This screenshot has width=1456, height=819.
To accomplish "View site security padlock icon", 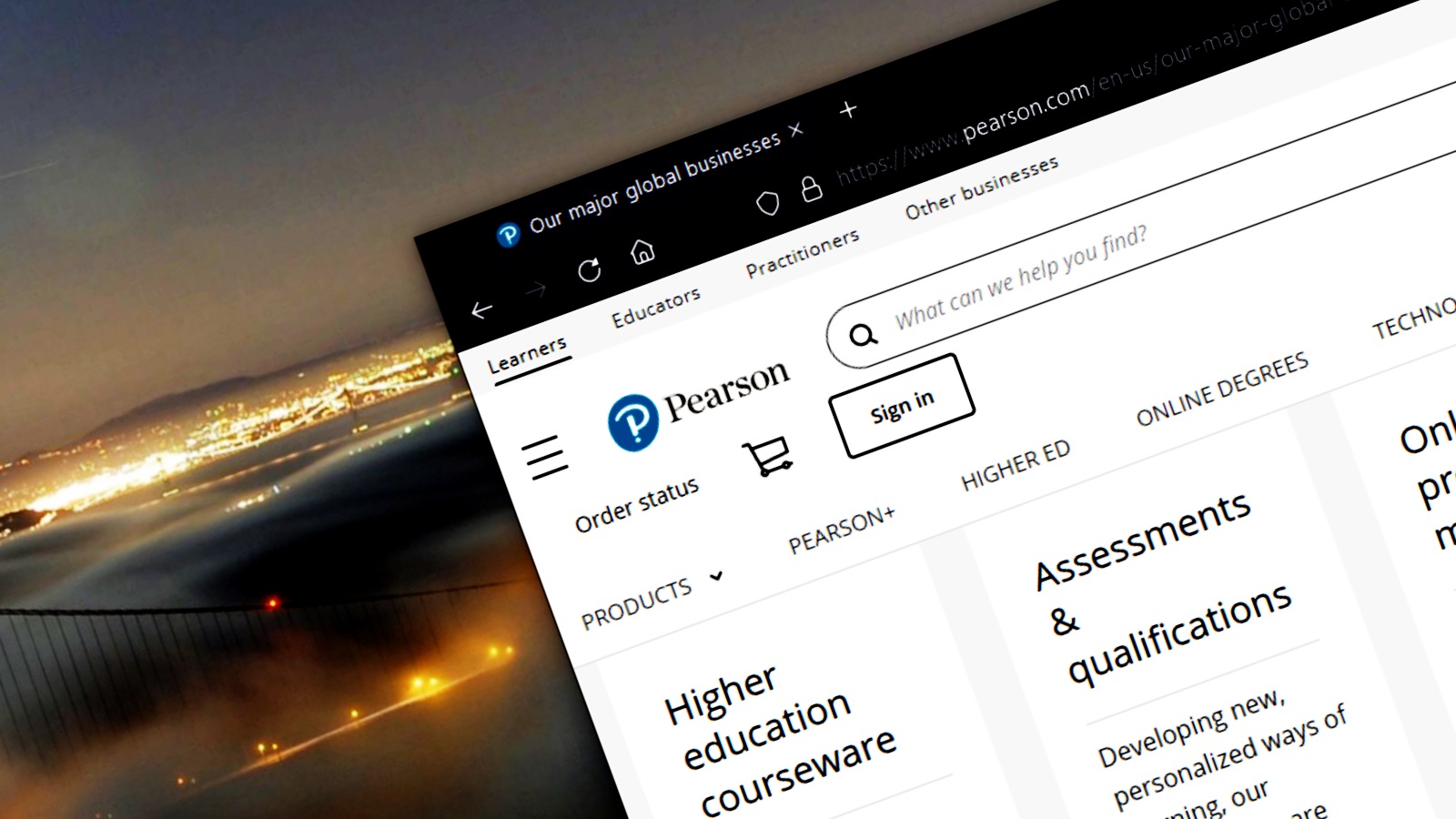I will (811, 188).
